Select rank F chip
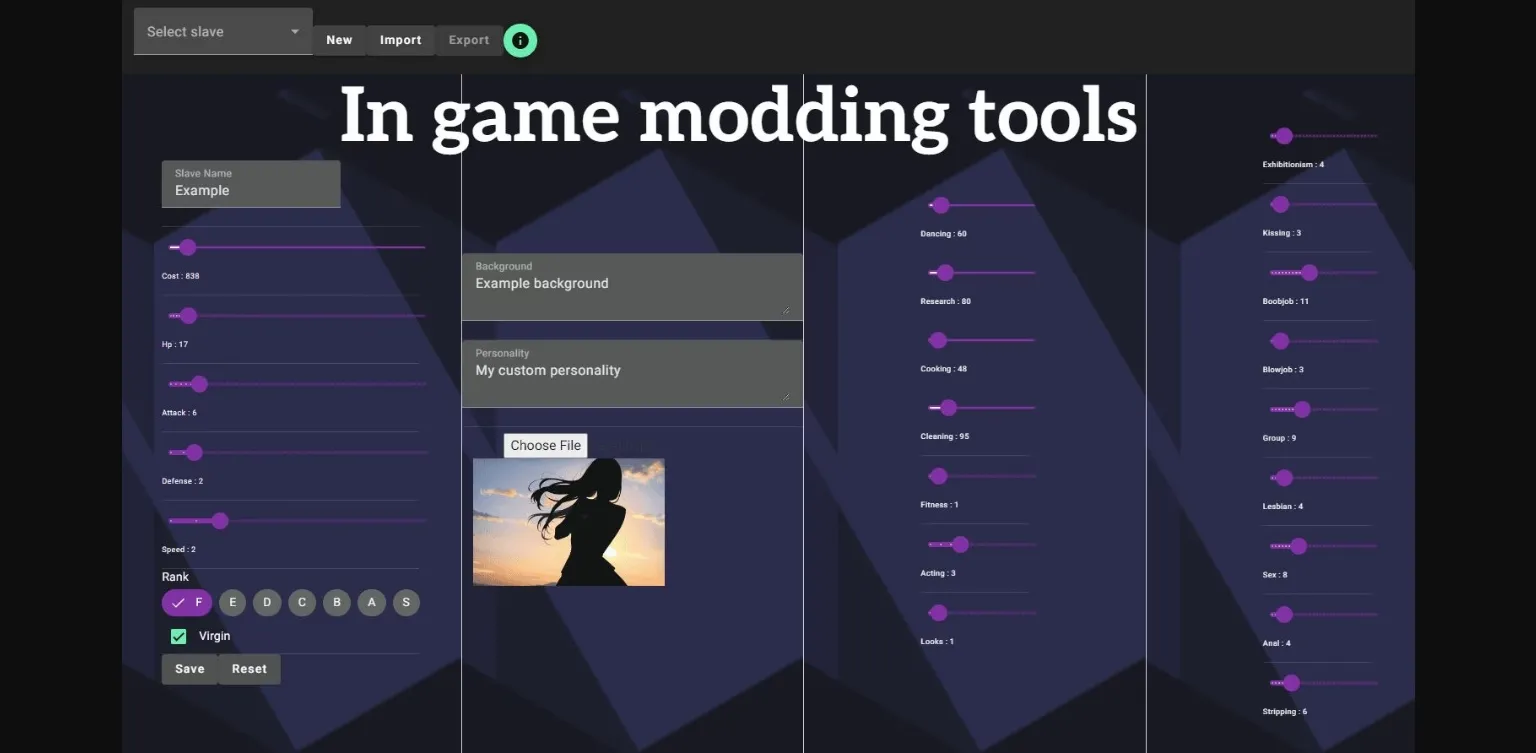The height and width of the screenshot is (753, 1536). tap(187, 603)
